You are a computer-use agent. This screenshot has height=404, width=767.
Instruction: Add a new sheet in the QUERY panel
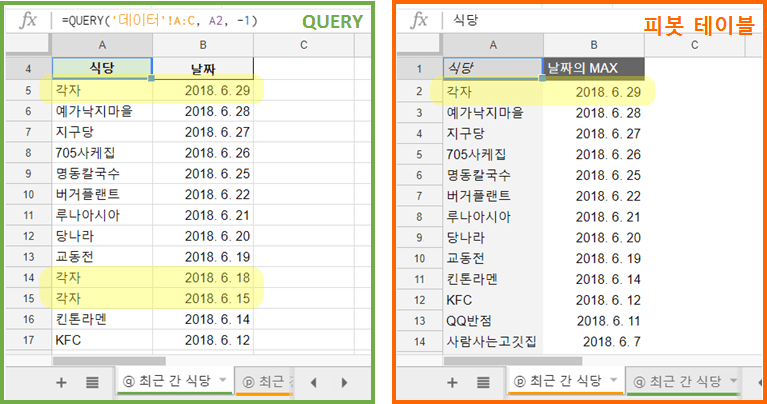[61, 381]
